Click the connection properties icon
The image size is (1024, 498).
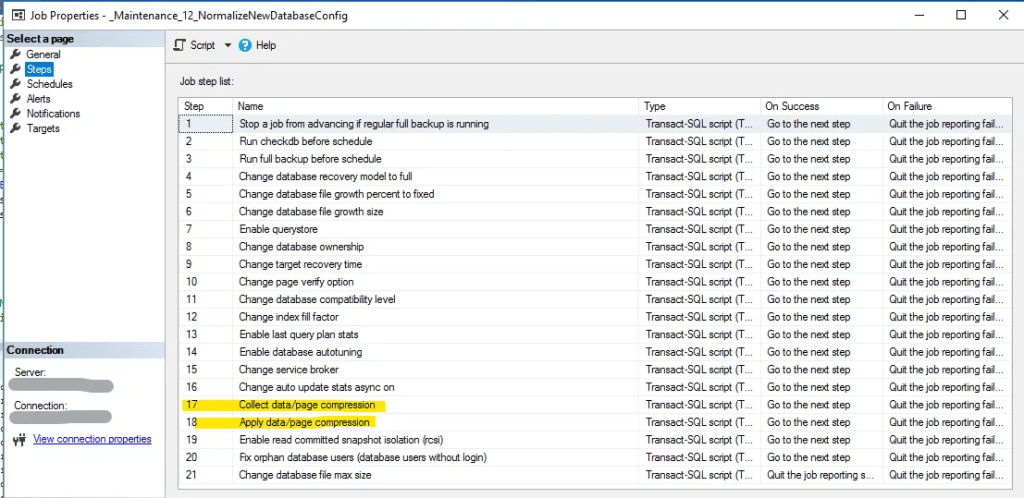click(x=18, y=440)
